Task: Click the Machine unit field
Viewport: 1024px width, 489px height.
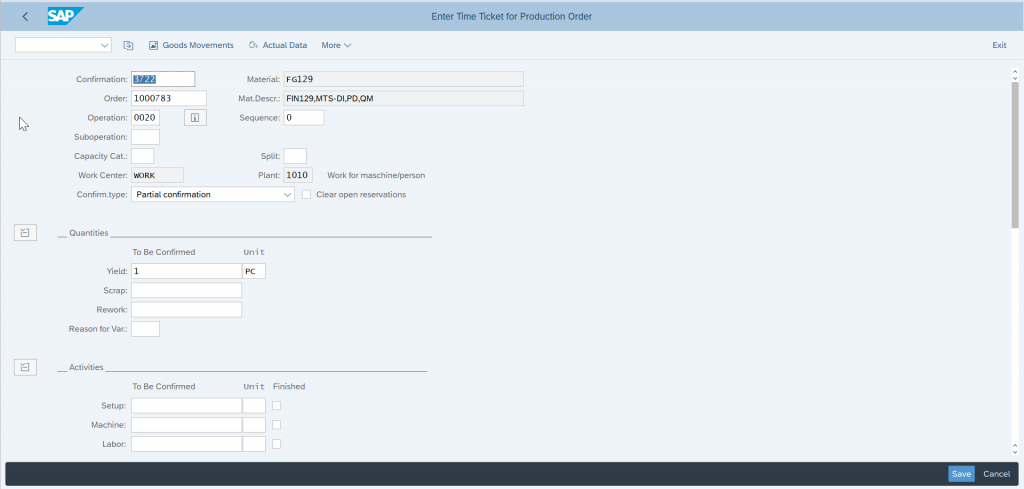Action: (x=254, y=425)
